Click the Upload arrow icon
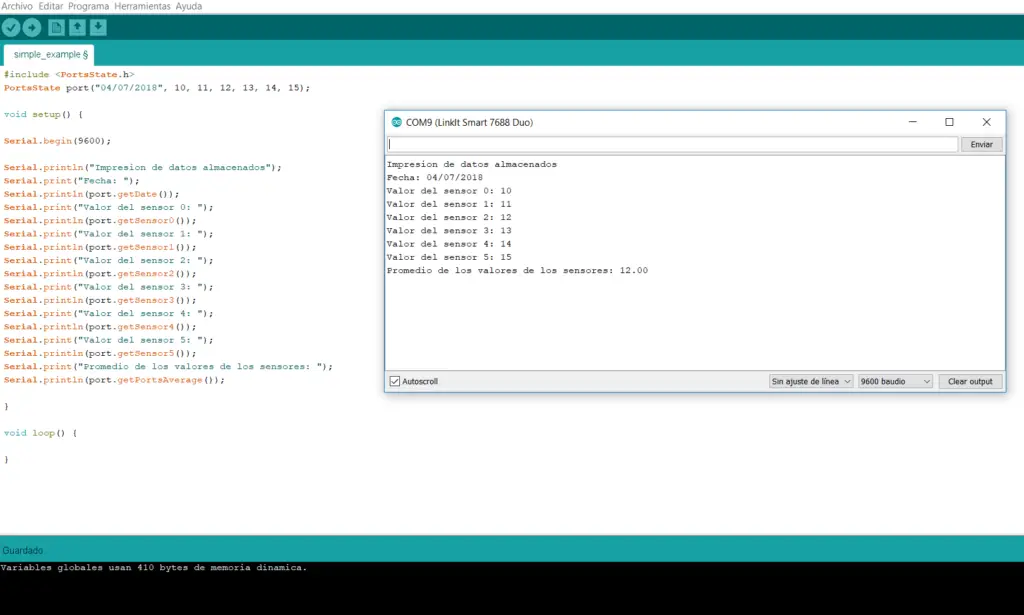The height and width of the screenshot is (615, 1024). click(33, 28)
